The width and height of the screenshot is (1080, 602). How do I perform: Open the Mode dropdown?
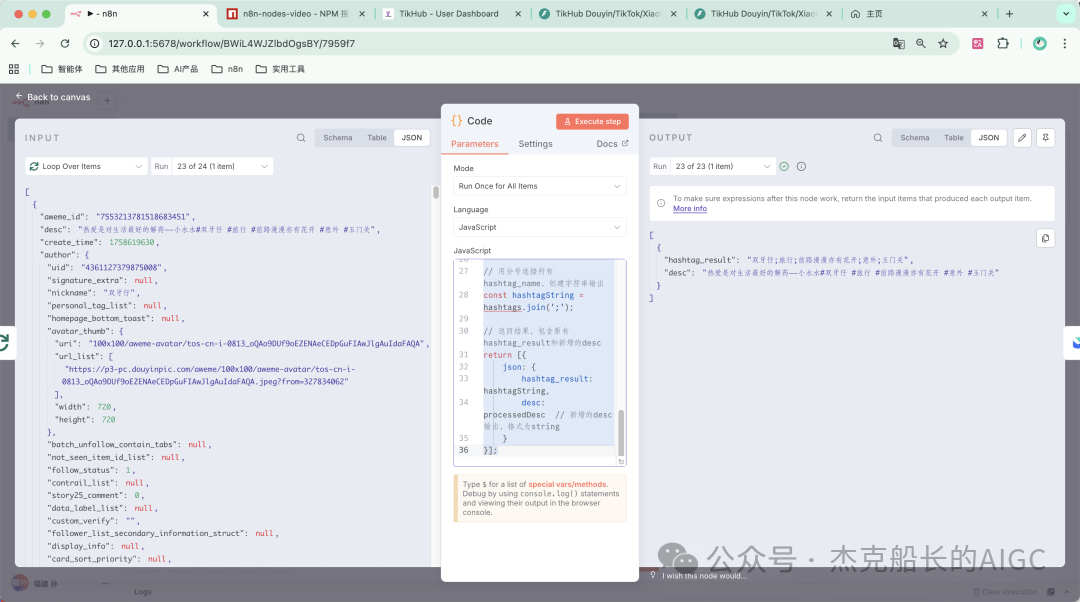[540, 186]
